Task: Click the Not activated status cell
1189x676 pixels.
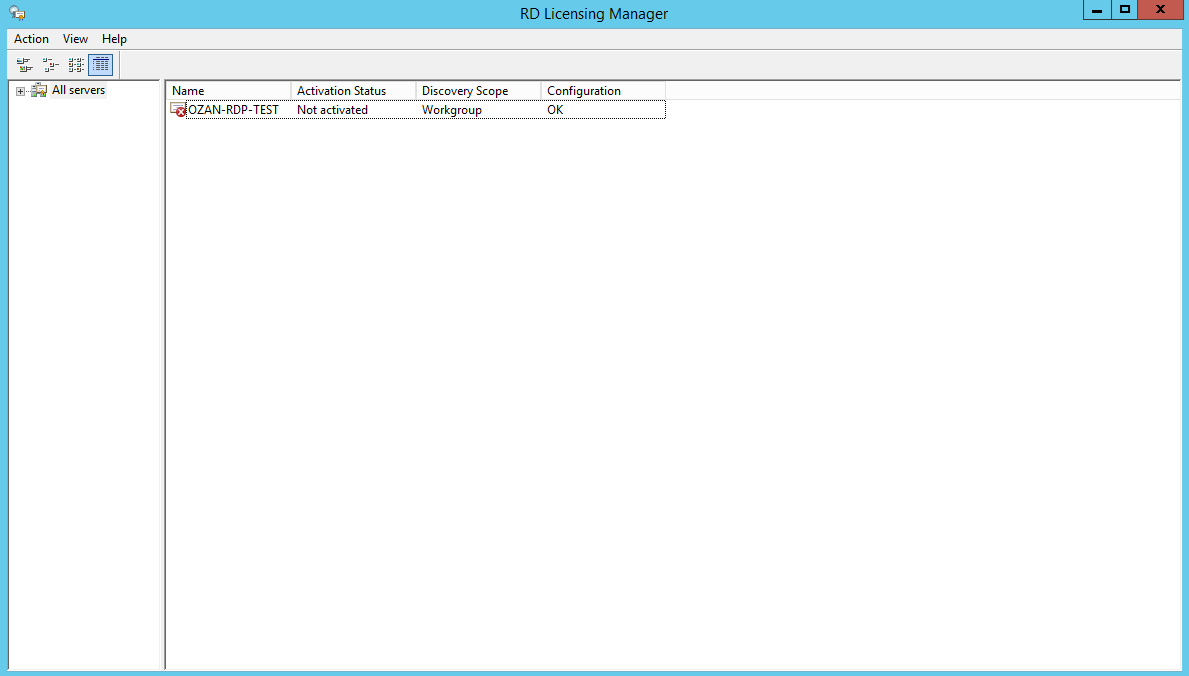Action: (x=332, y=110)
